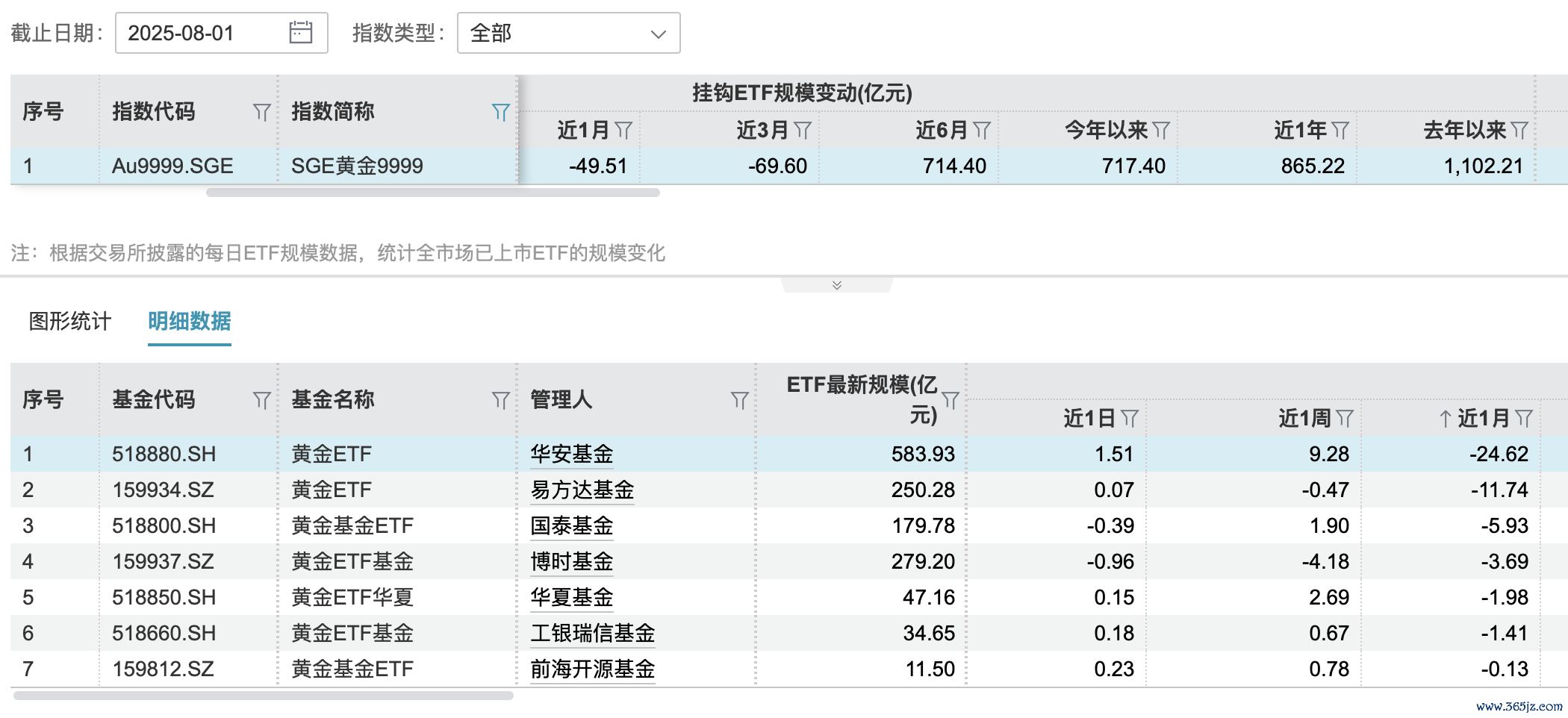
Task: Open the 指数类型 dropdown showing 全部
Action: coord(568,33)
